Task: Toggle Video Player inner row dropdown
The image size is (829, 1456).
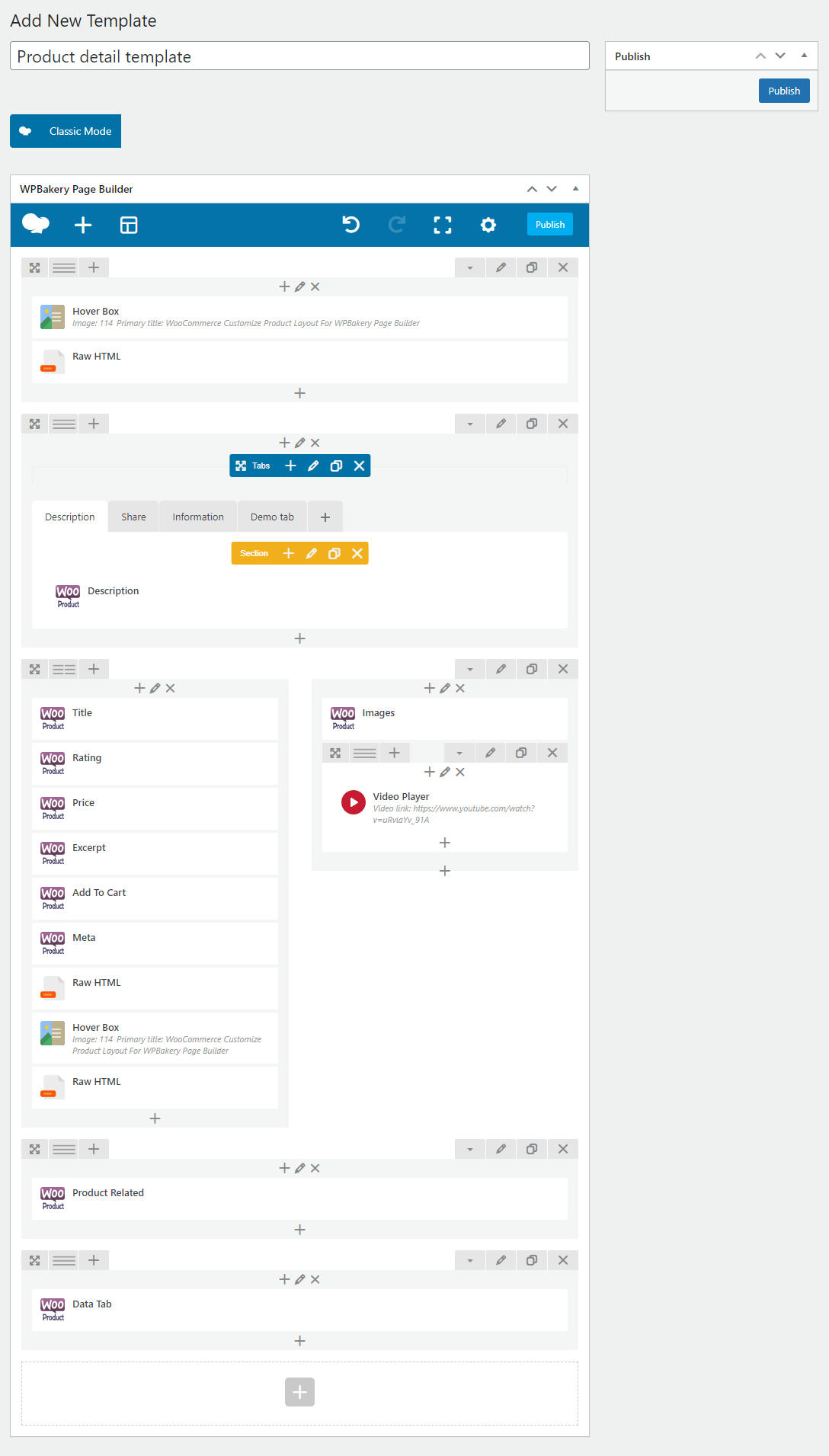Action: click(x=459, y=753)
